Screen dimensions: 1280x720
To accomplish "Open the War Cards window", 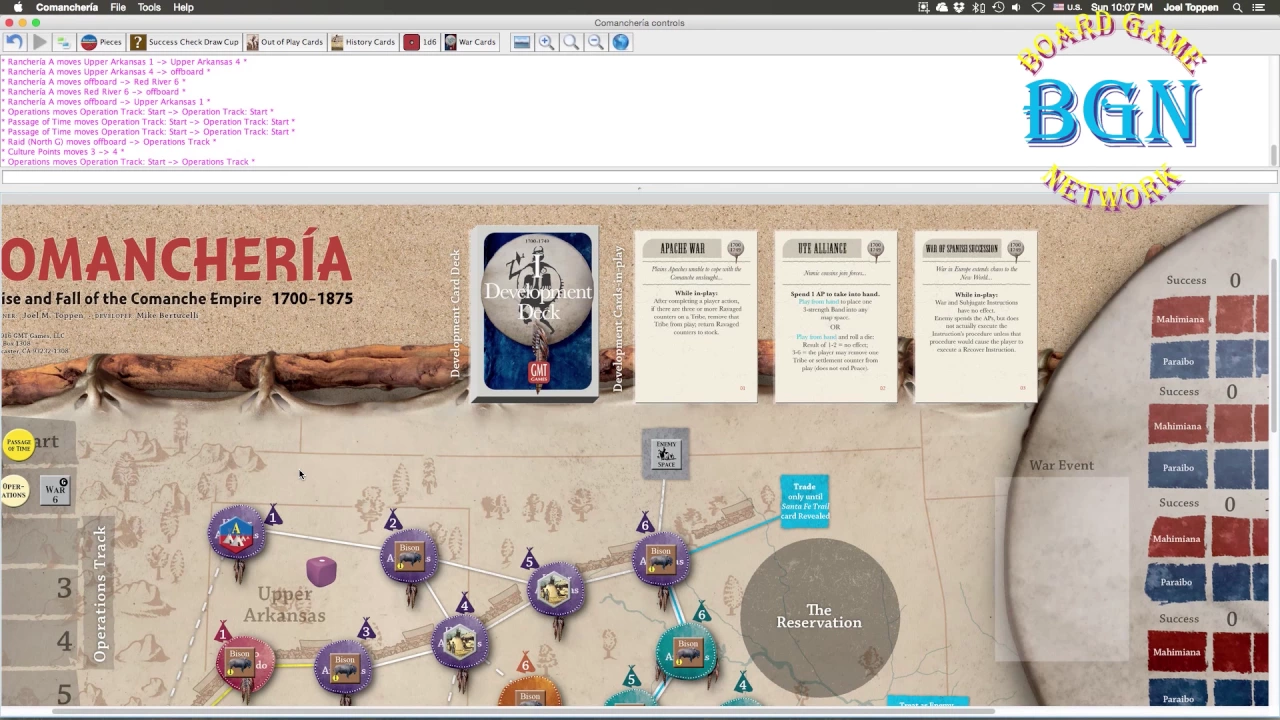I will 470,42.
